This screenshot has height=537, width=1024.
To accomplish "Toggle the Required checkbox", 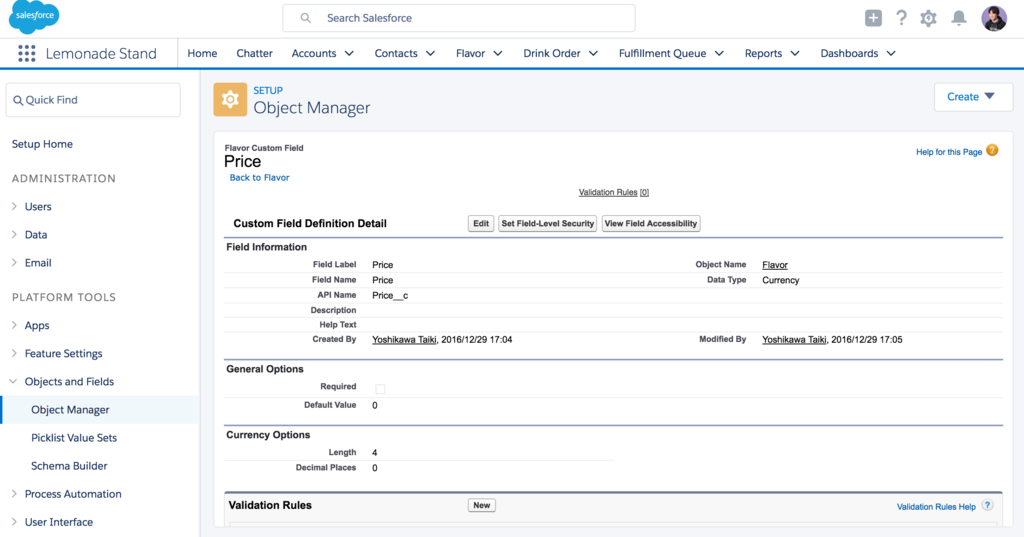I will click(x=380, y=389).
